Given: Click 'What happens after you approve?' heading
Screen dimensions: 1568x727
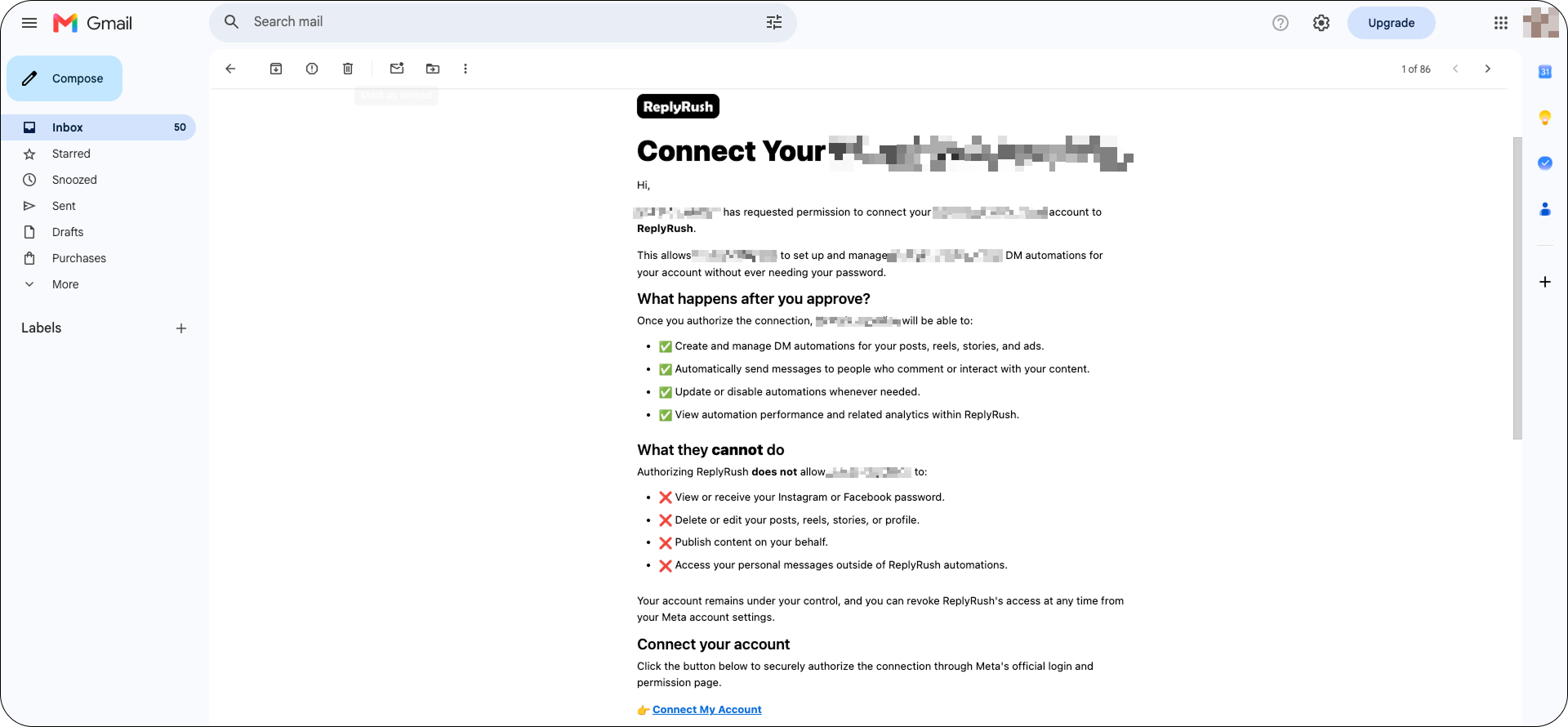Looking at the screenshot, I should pyautogui.click(x=754, y=299).
